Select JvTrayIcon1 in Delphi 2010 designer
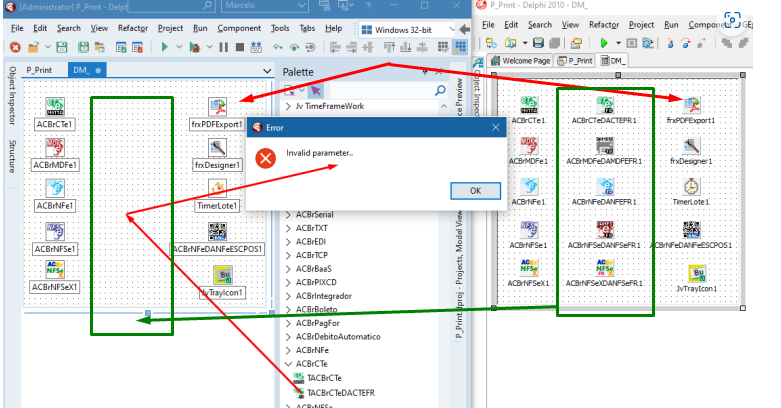The width and height of the screenshot is (781, 408). [x=697, y=273]
